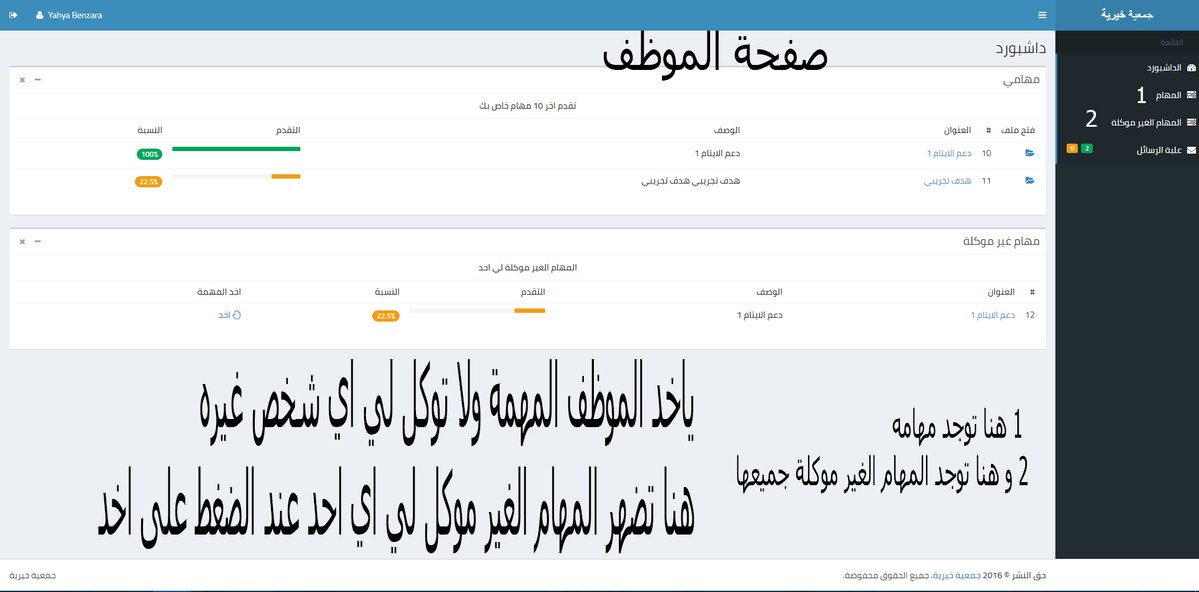Open the دعم الايتام 1 title link in task 10
Viewport: 1199px width, 592px height.
pyautogui.click(x=949, y=154)
